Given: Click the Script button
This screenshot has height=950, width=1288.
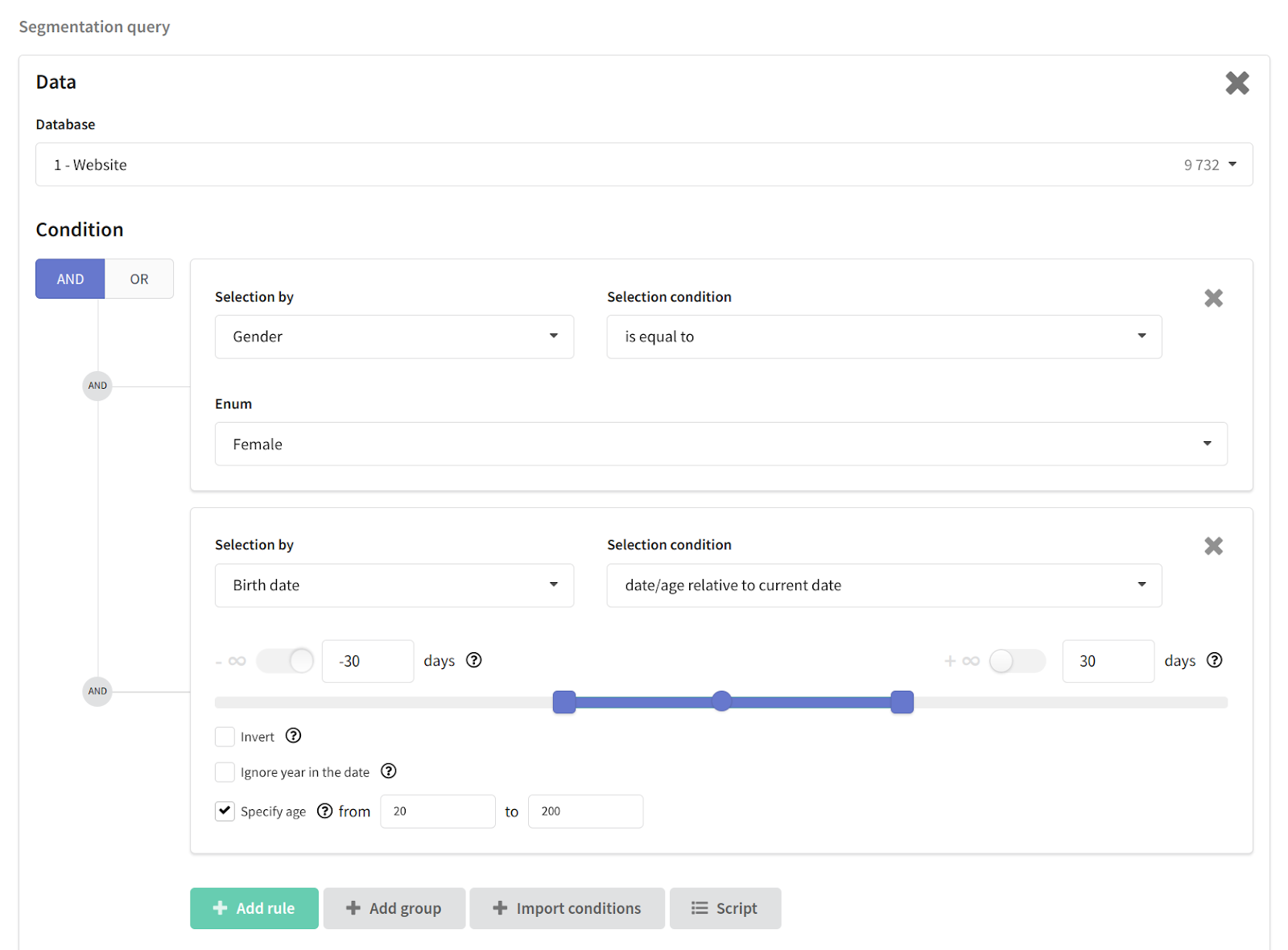Looking at the screenshot, I should click(725, 908).
